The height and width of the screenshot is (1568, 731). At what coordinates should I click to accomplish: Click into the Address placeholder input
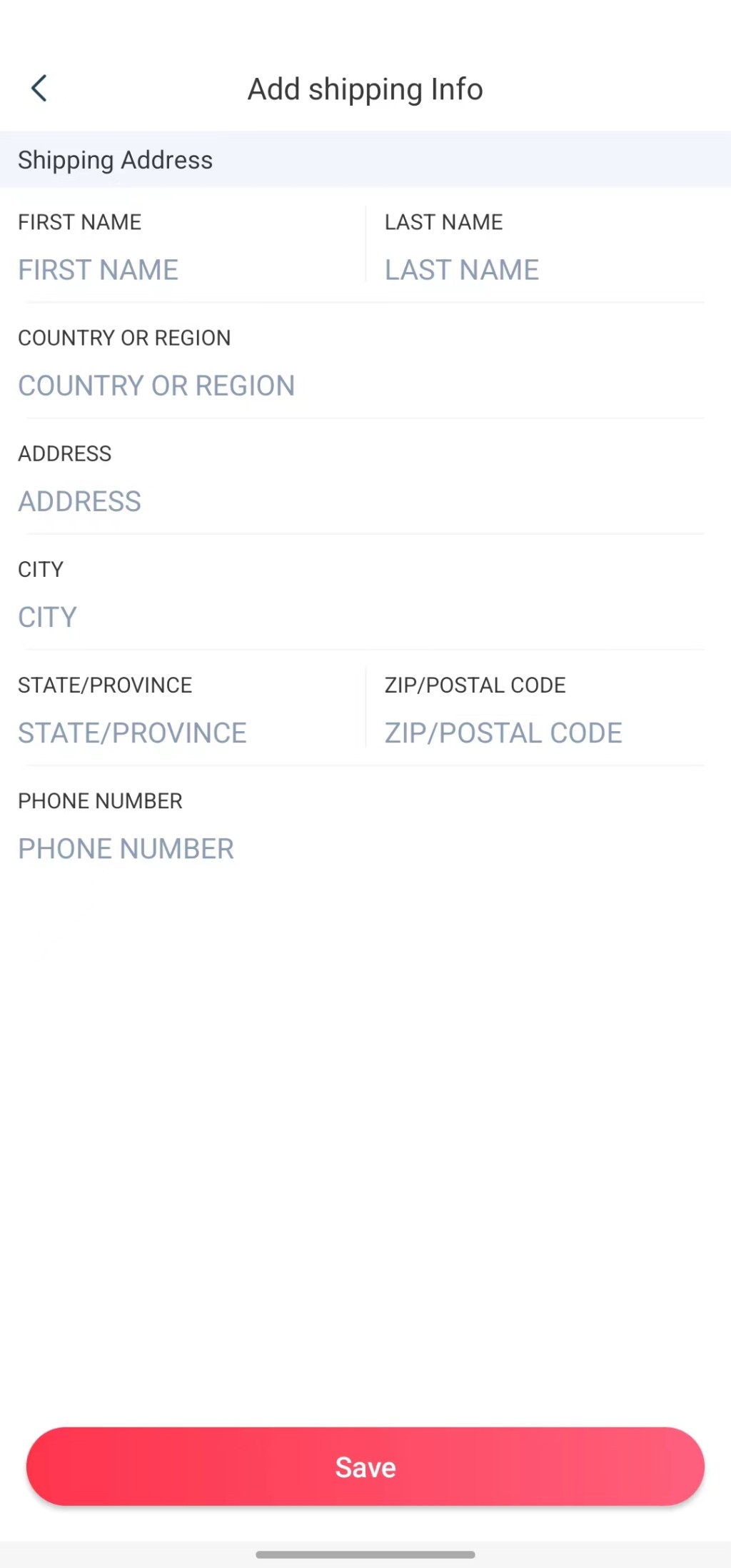click(x=80, y=501)
